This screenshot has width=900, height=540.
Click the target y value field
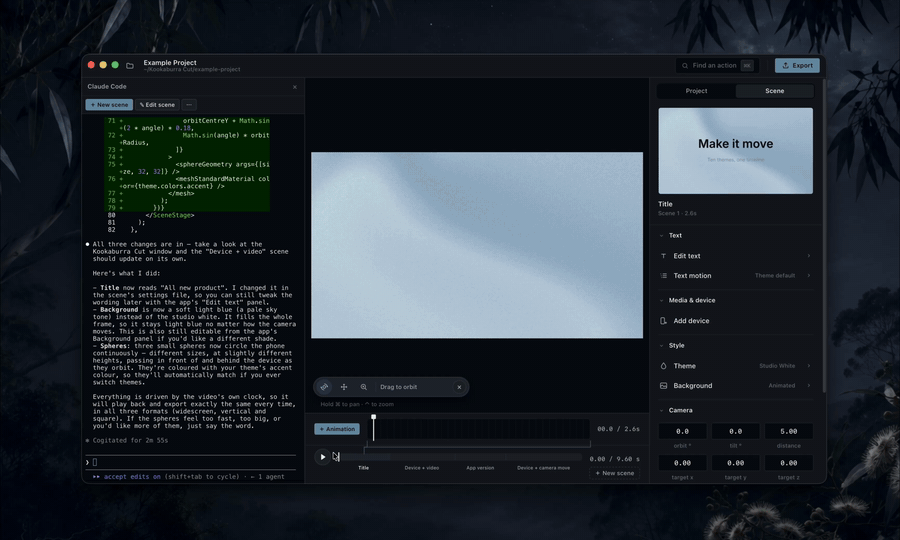pyautogui.click(x=735, y=463)
